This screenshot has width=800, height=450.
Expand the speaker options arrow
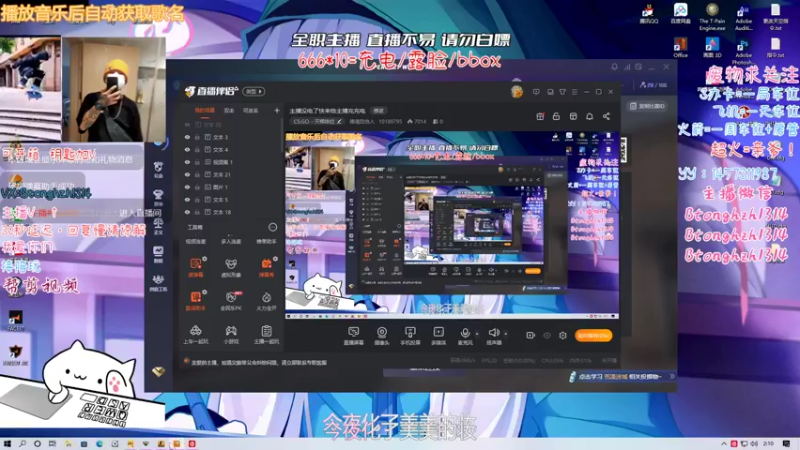tap(506, 334)
